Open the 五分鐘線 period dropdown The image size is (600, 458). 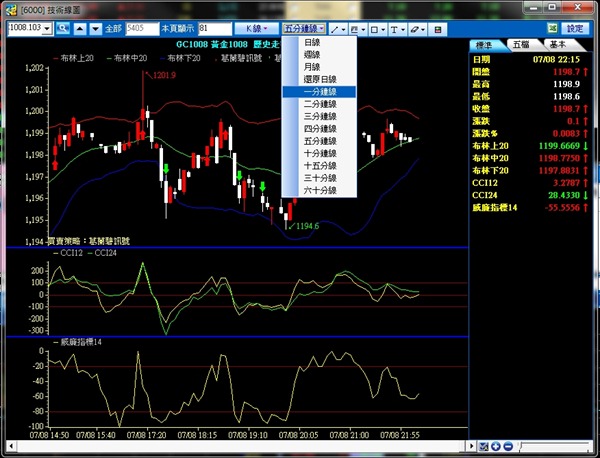coord(304,29)
